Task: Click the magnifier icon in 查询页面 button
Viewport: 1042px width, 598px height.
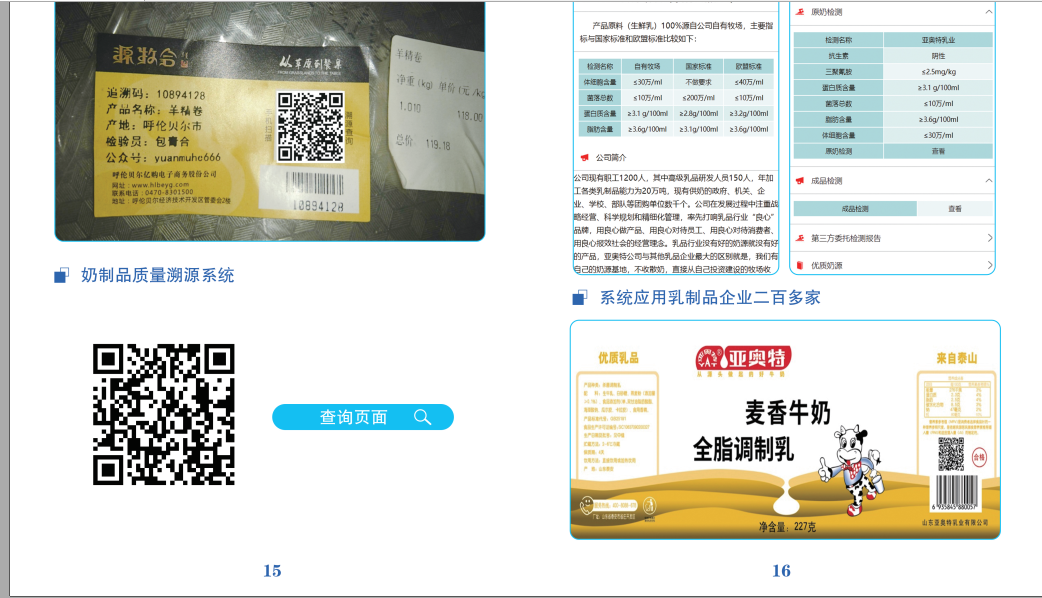Action: [x=423, y=417]
